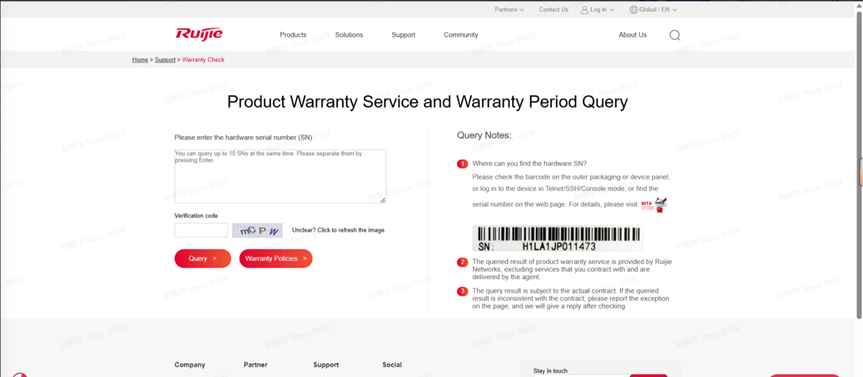Image resolution: width=863 pixels, height=377 pixels.
Task: Open the Community menu
Action: click(x=461, y=35)
